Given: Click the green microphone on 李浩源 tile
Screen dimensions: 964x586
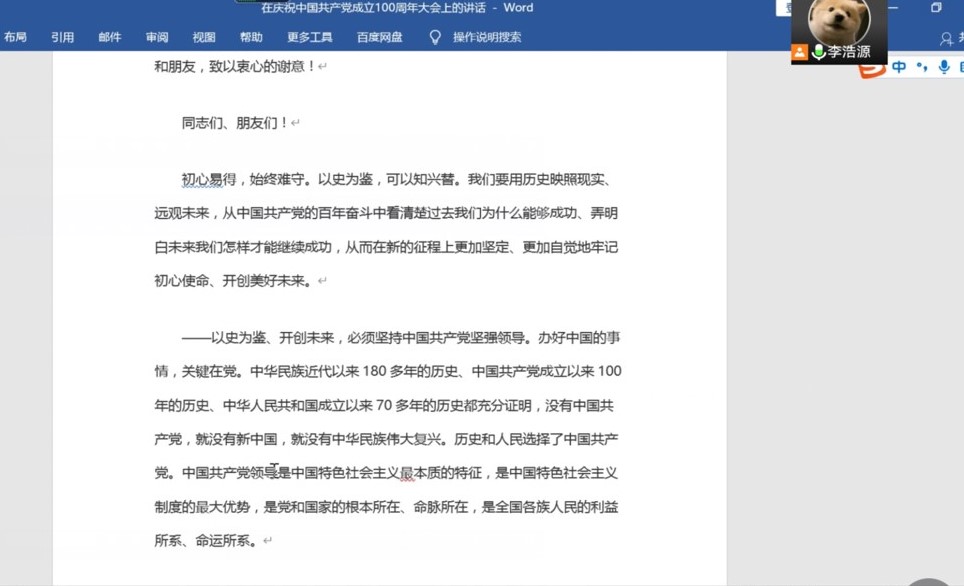Looking at the screenshot, I should point(818,52).
